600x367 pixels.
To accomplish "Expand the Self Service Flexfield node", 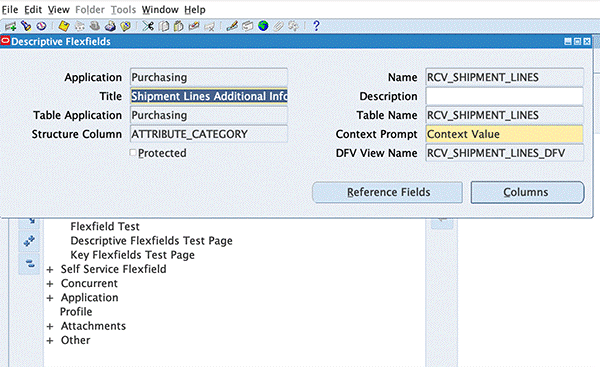I will [x=50, y=269].
